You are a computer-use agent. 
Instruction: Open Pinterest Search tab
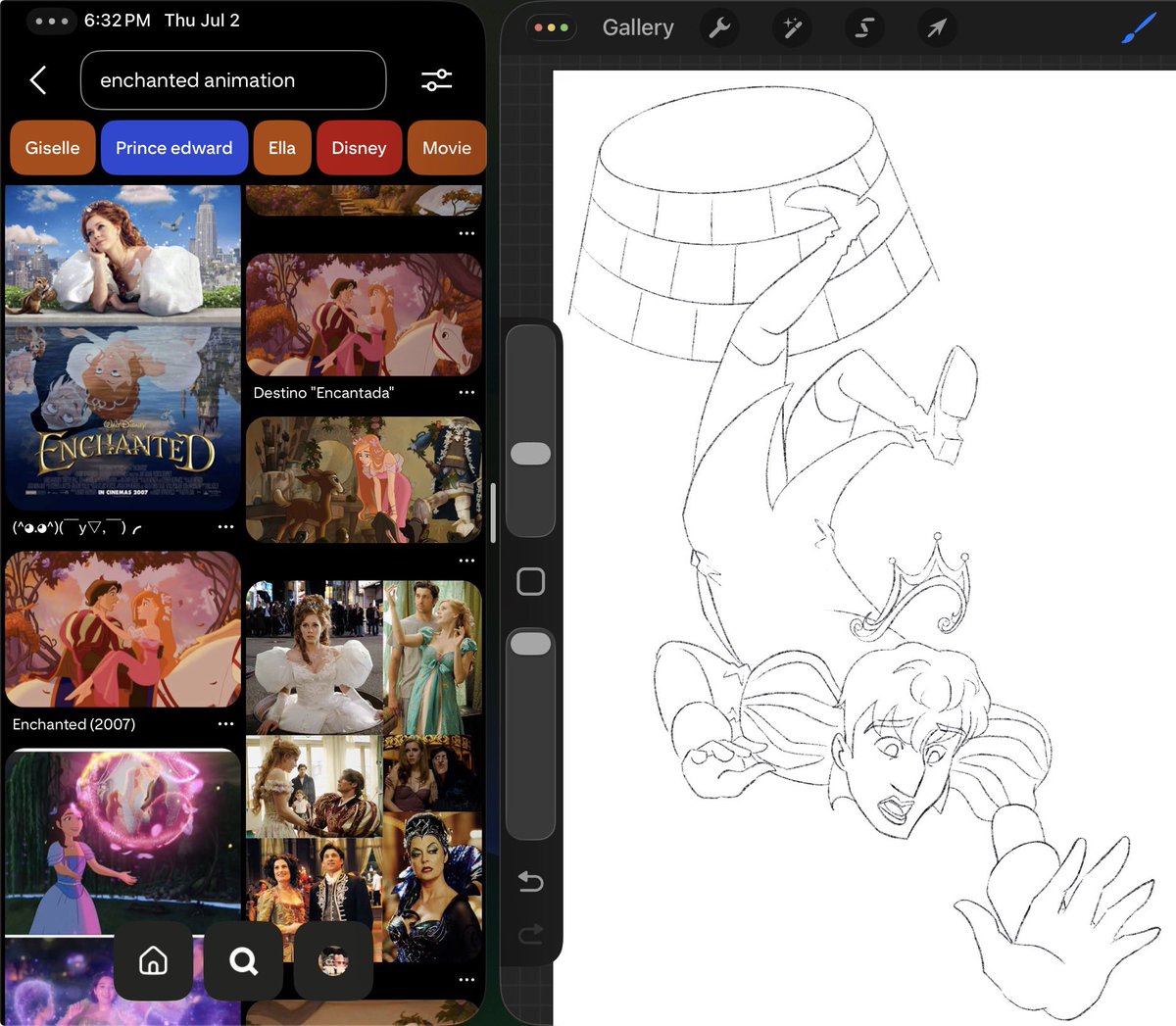tap(244, 960)
